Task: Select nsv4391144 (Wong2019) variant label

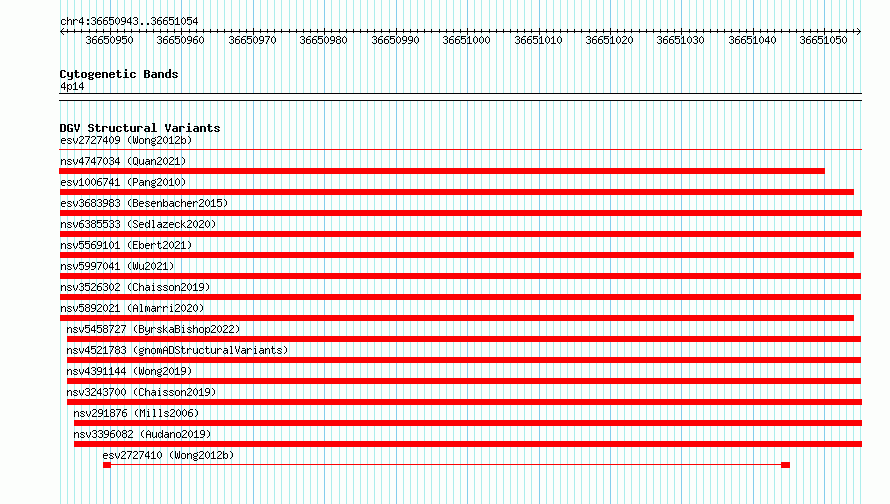Action: tap(129, 371)
